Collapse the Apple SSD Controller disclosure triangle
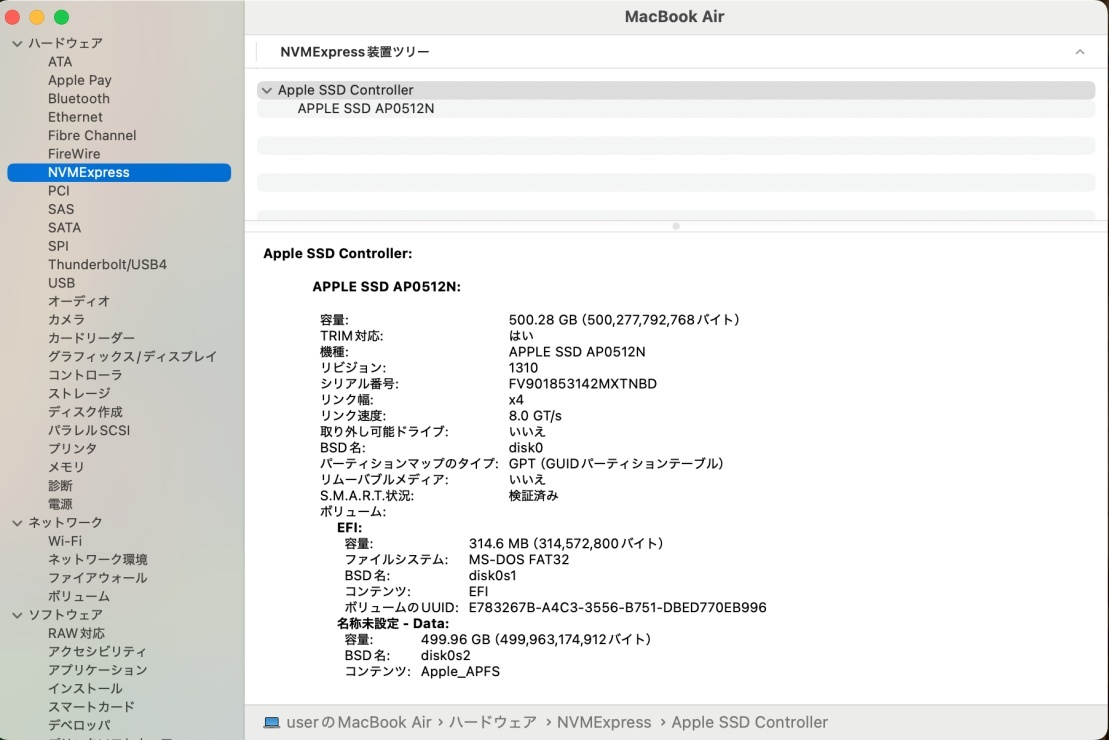The width and height of the screenshot is (1109, 740). coord(267,89)
